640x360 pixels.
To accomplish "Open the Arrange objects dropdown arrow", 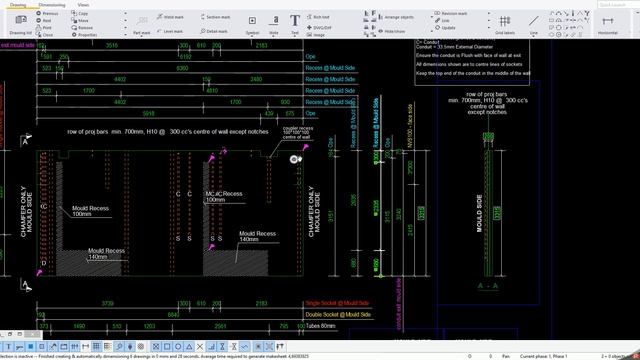I will pos(432,17).
